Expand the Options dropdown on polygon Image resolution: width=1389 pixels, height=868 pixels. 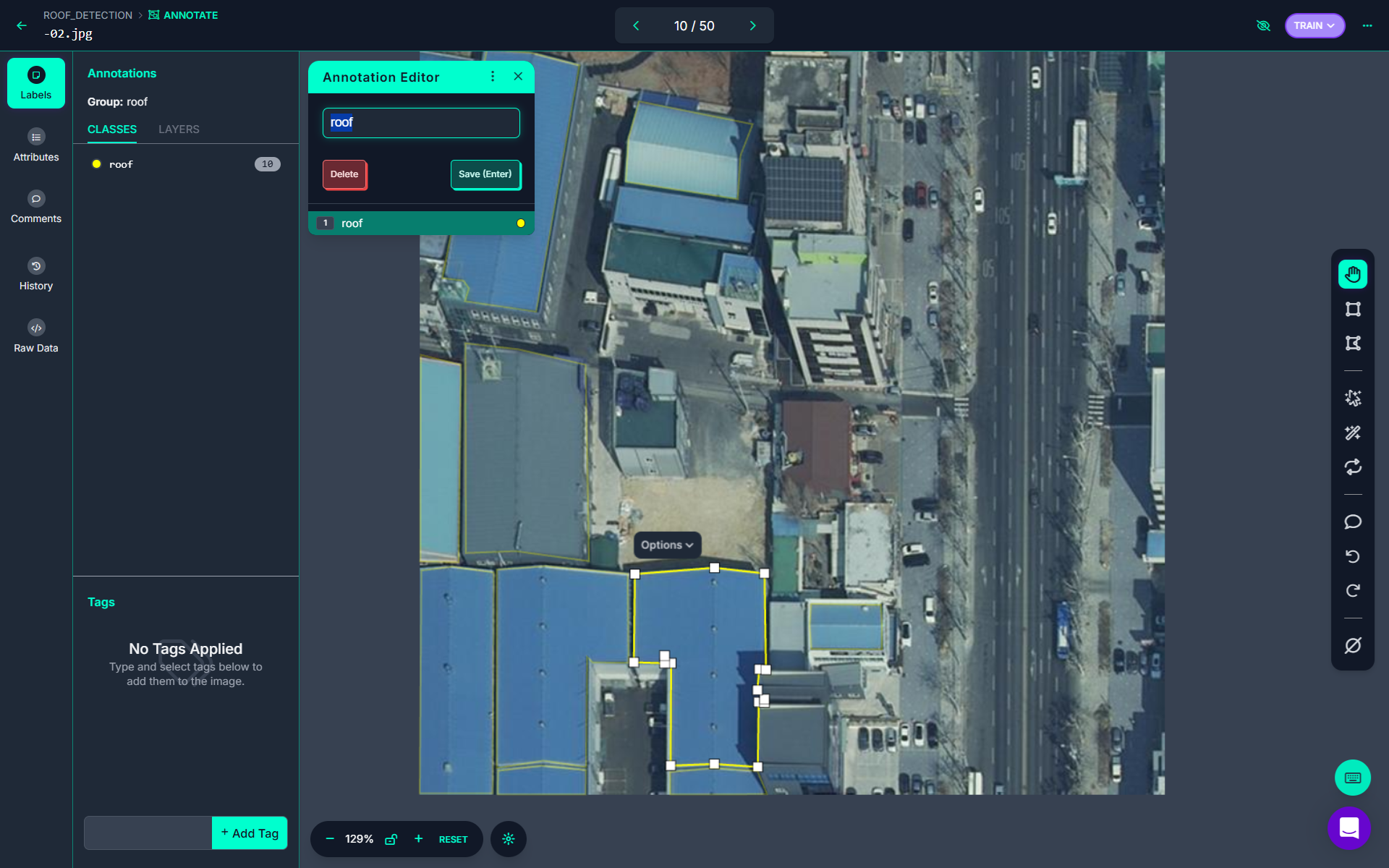tap(666, 545)
